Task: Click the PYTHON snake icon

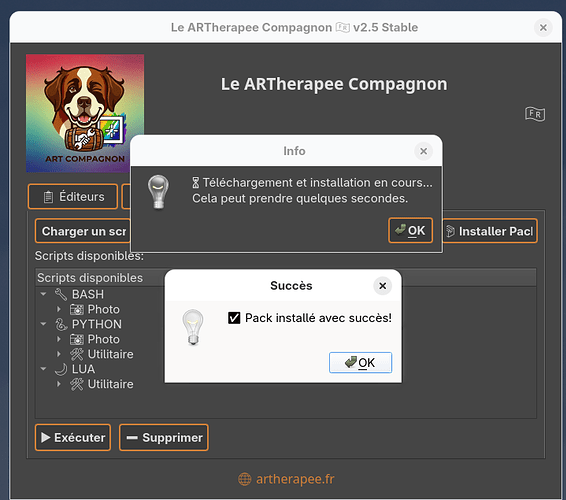Action: coord(61,324)
